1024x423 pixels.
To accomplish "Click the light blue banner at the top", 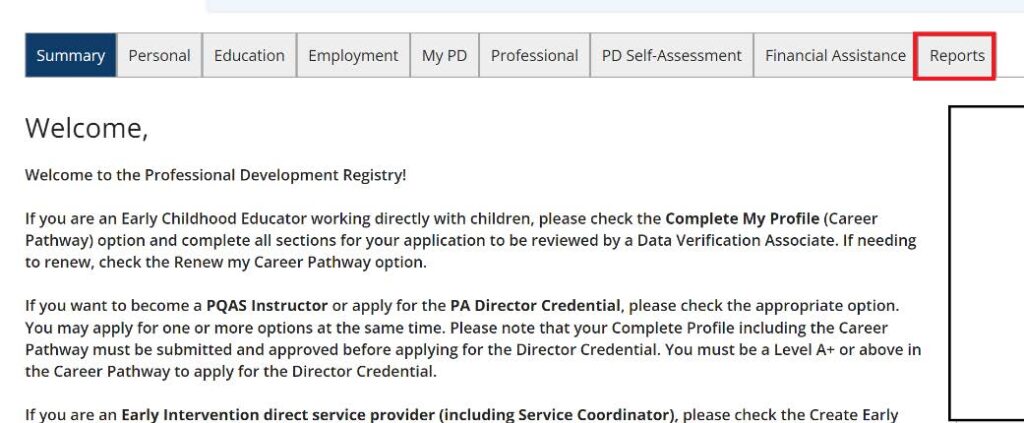I will [x=615, y=6].
